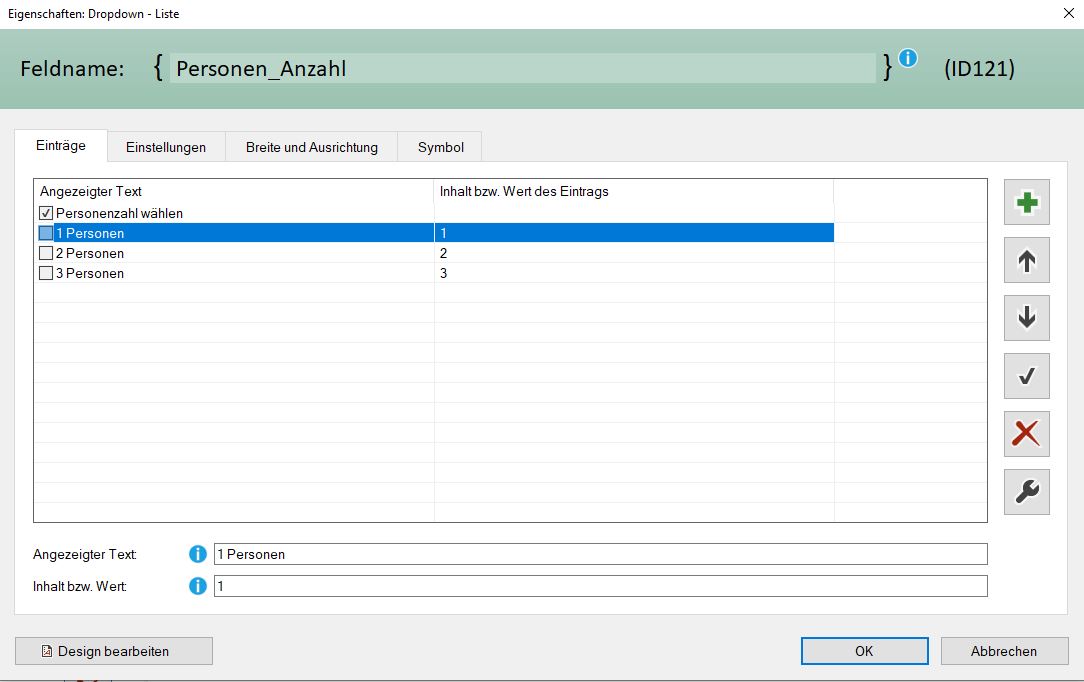Switch to the Einstellungen tab

coord(166,147)
